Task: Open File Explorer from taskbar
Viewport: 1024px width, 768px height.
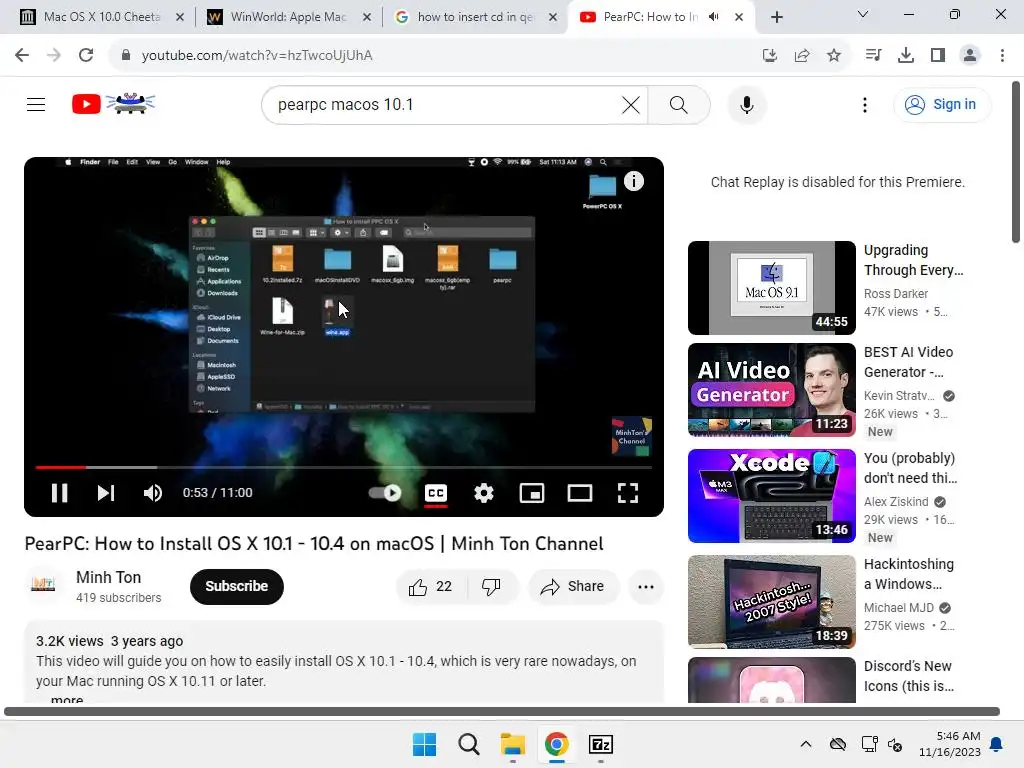Action: (513, 744)
